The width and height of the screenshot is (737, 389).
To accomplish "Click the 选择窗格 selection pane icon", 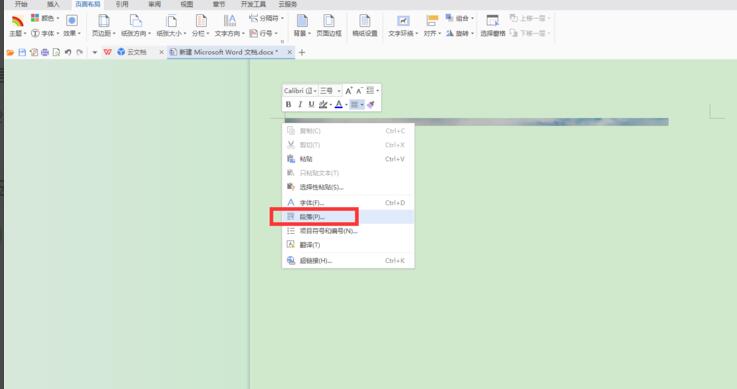I will (x=493, y=21).
